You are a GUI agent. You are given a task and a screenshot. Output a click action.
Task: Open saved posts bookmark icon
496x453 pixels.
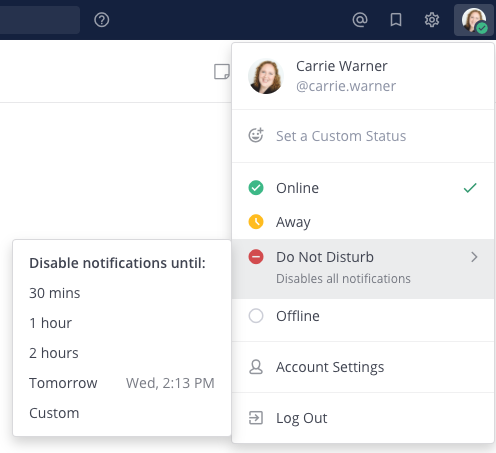point(396,20)
